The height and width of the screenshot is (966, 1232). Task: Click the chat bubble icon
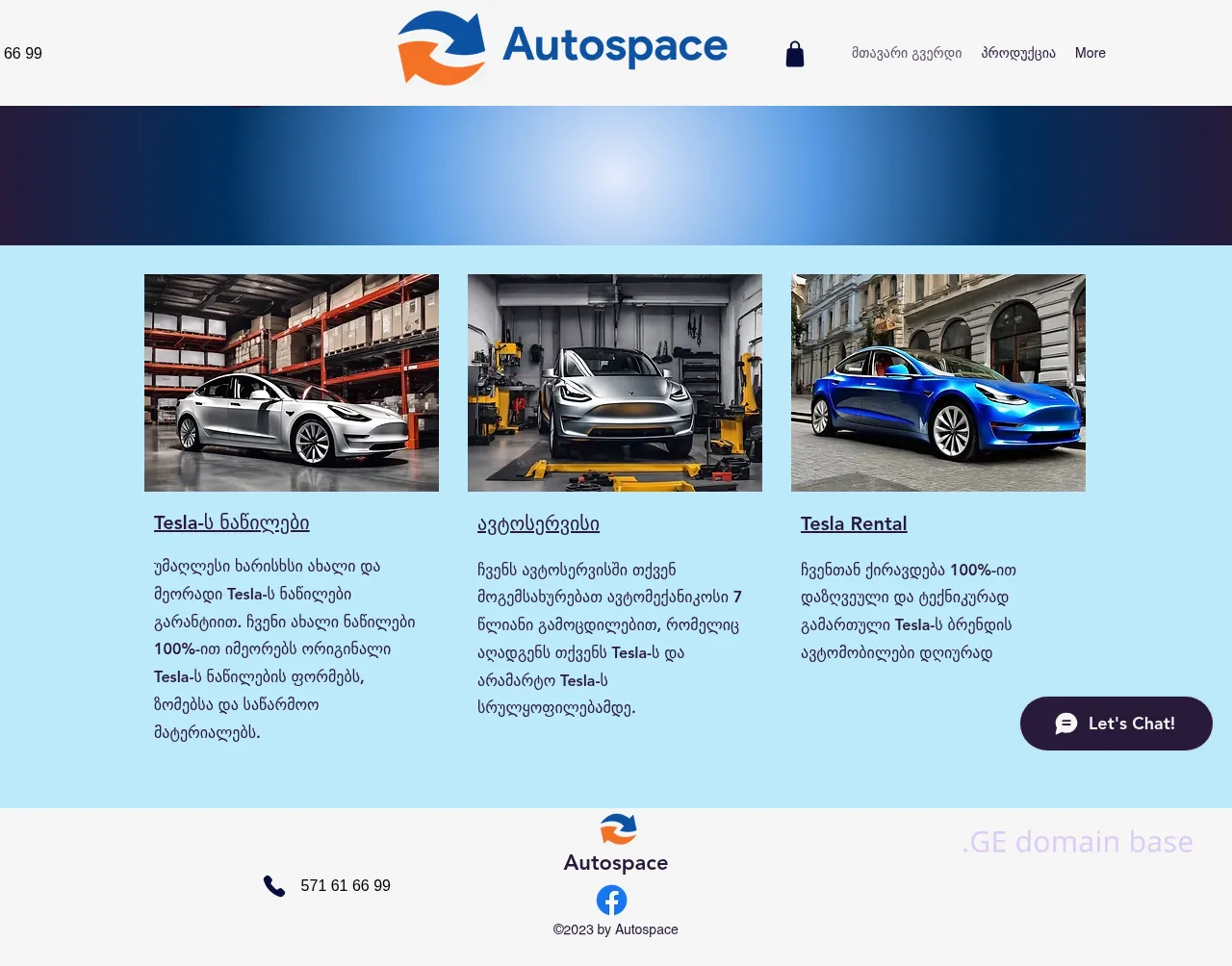(x=1065, y=724)
